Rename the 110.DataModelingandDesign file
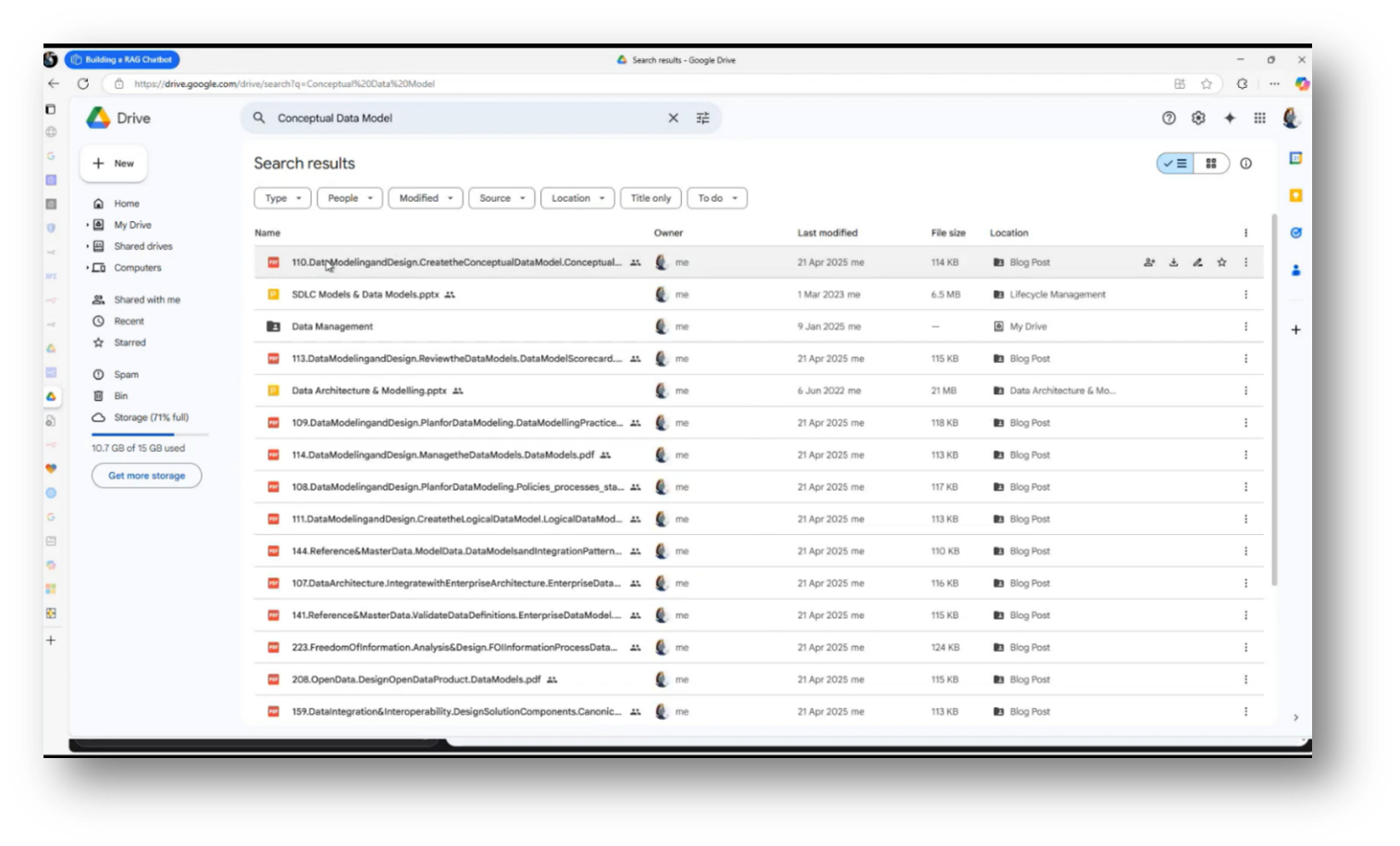Image resolution: width=1400 pixels, height=846 pixels. [1197, 263]
